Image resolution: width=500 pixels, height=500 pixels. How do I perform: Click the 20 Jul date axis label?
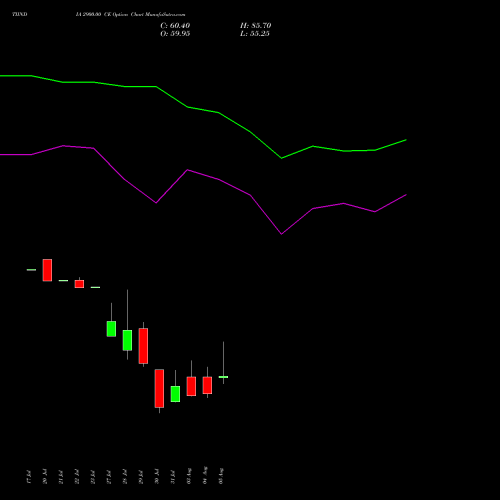pos(45,477)
